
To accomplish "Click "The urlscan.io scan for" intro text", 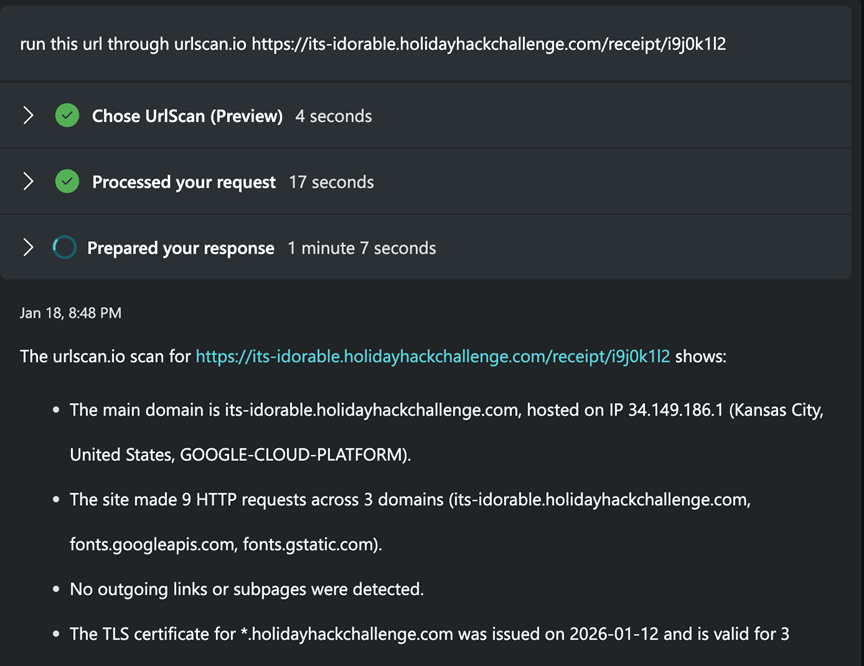I will (x=105, y=356).
